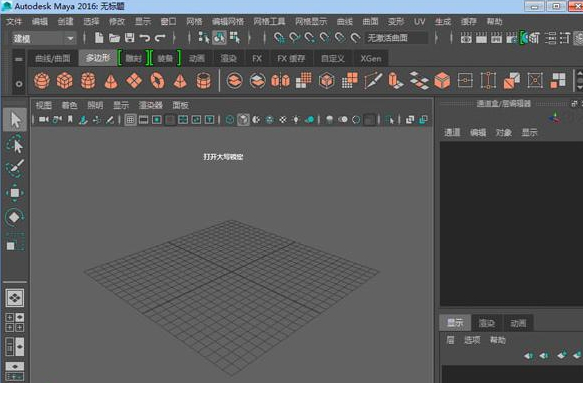The image size is (583, 398).
Task: Select the Move tool in the toolbox
Action: tap(15, 193)
